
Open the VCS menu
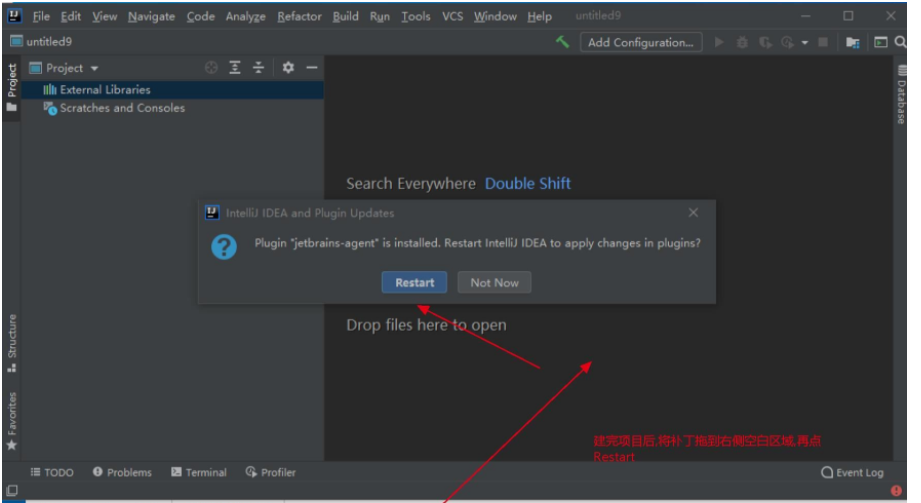(452, 16)
